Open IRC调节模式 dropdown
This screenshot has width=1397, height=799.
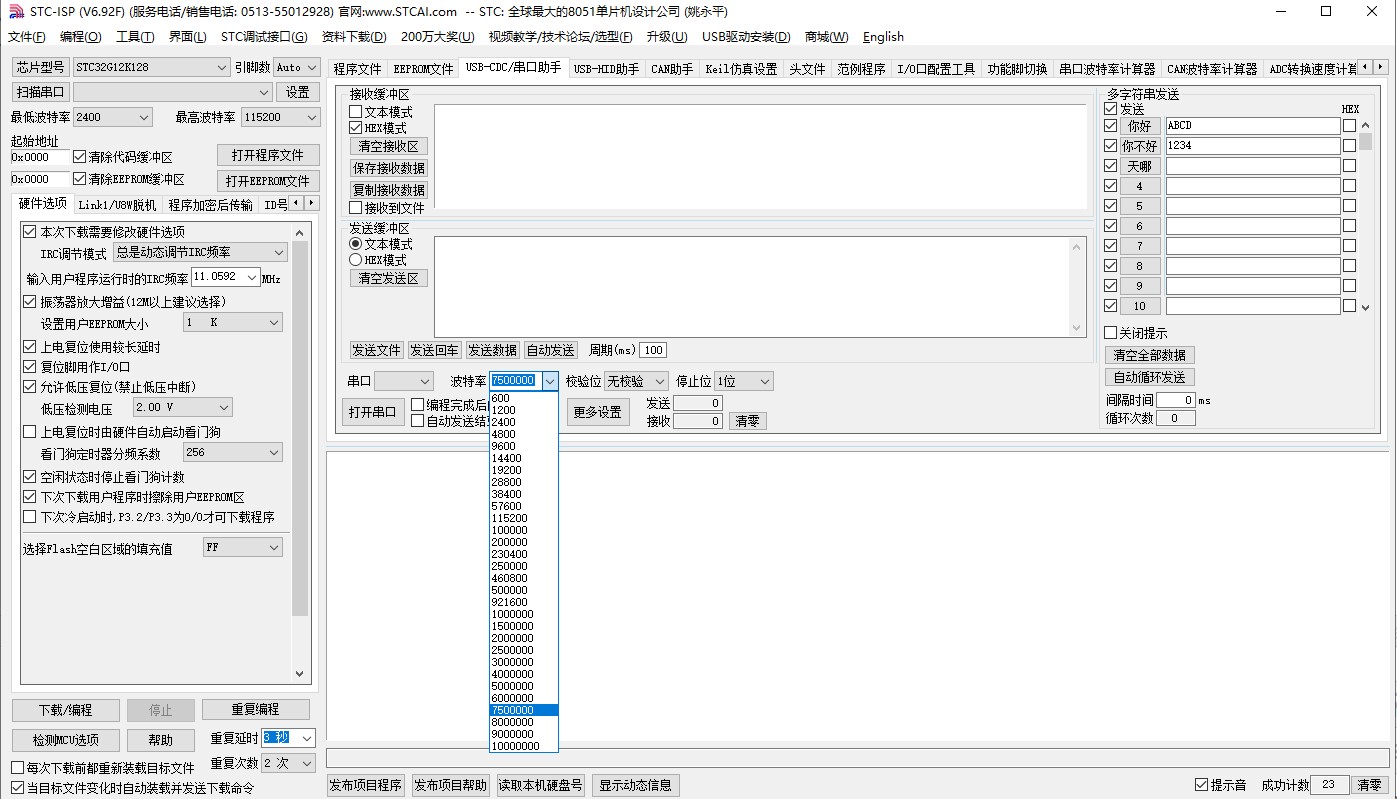pos(200,253)
